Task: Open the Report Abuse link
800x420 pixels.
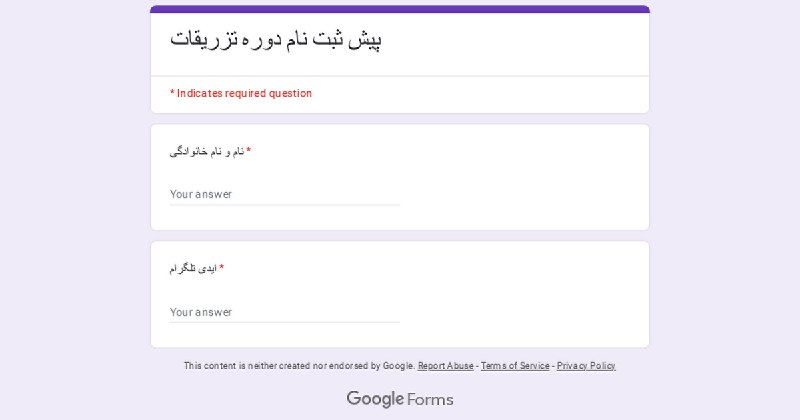Action: (445, 366)
